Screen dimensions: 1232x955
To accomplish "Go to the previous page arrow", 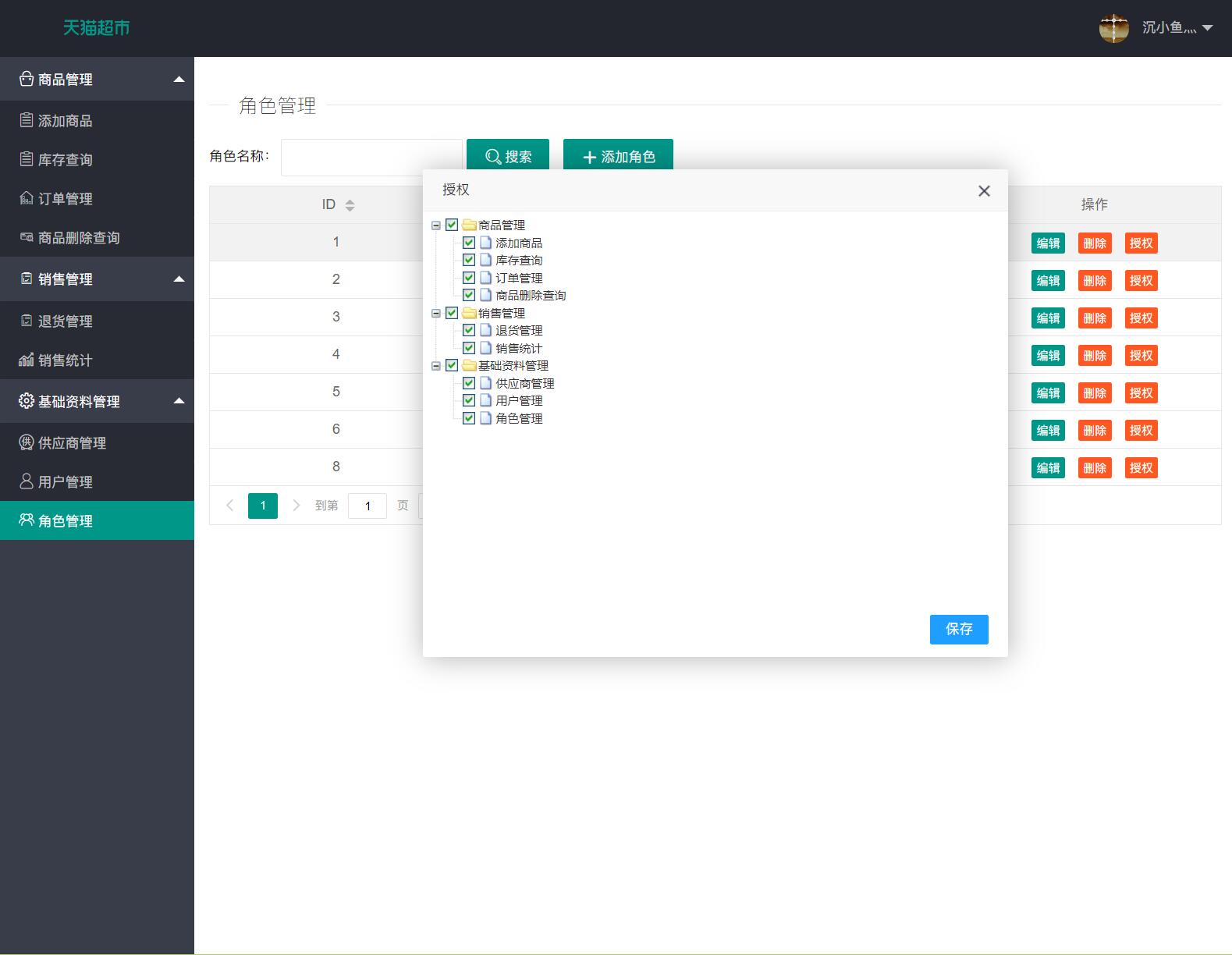I will (x=229, y=506).
